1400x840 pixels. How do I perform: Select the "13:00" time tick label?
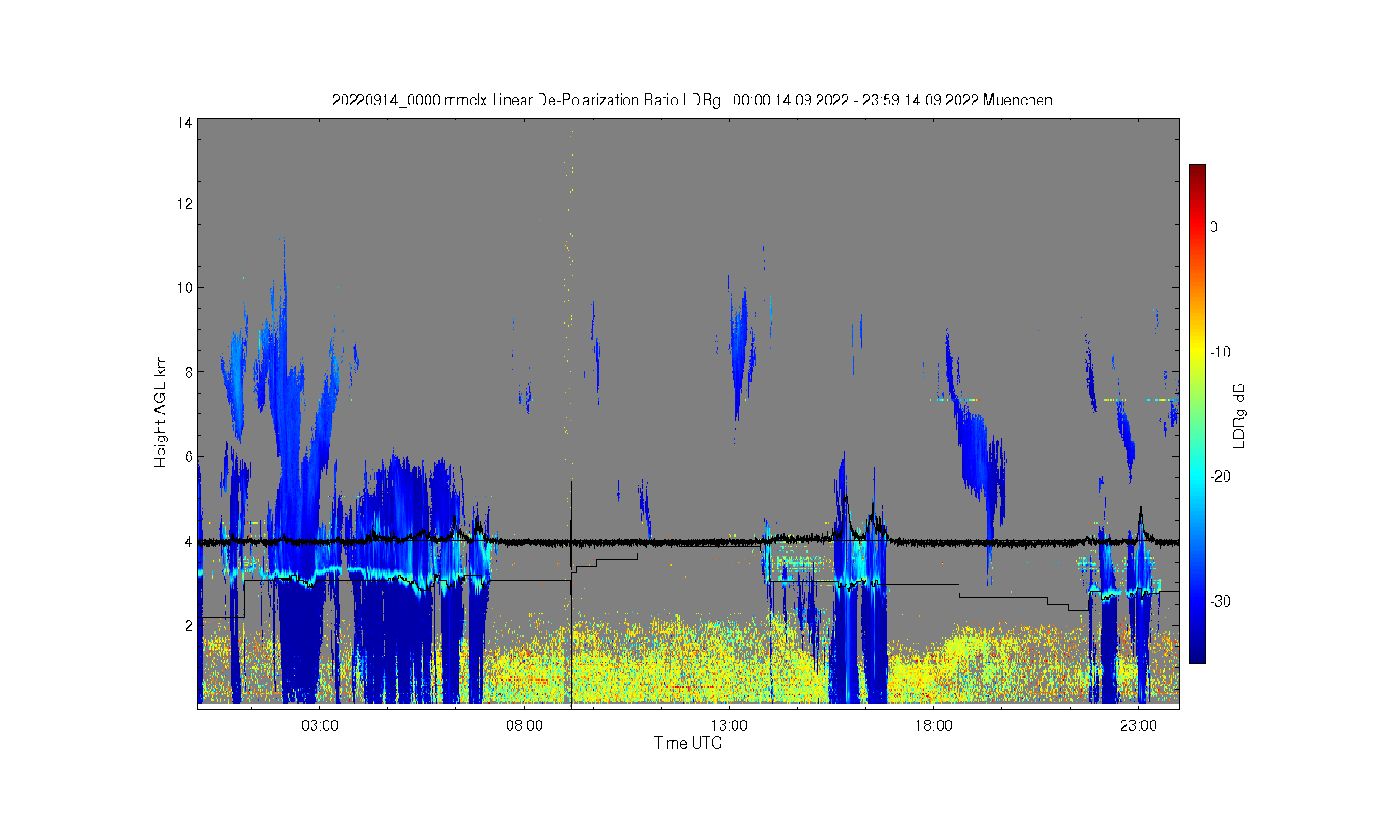[729, 725]
